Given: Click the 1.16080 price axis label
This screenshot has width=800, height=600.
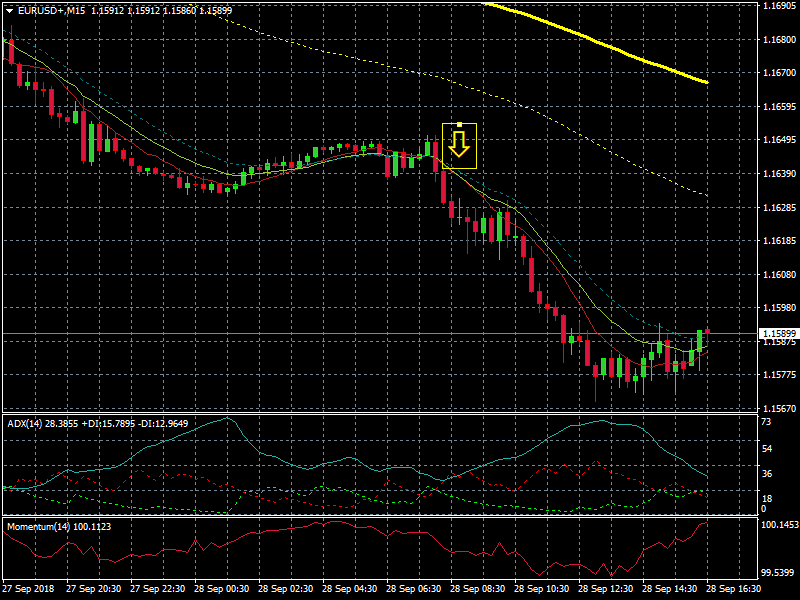Looking at the screenshot, I should 778,274.
